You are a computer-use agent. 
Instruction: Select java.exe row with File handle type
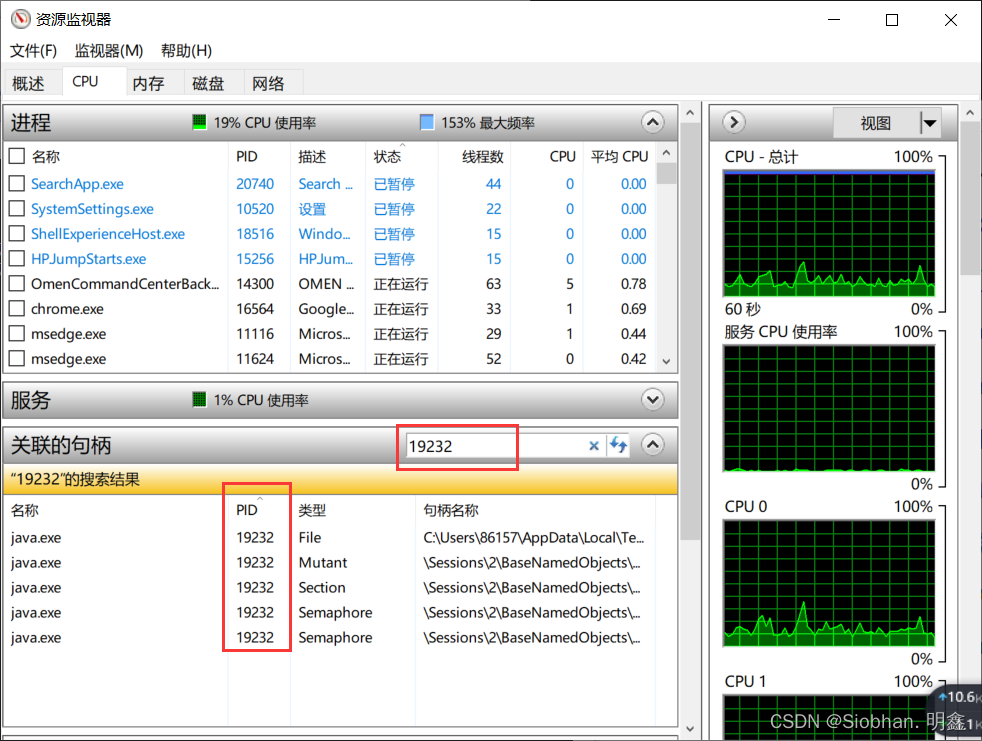point(331,537)
